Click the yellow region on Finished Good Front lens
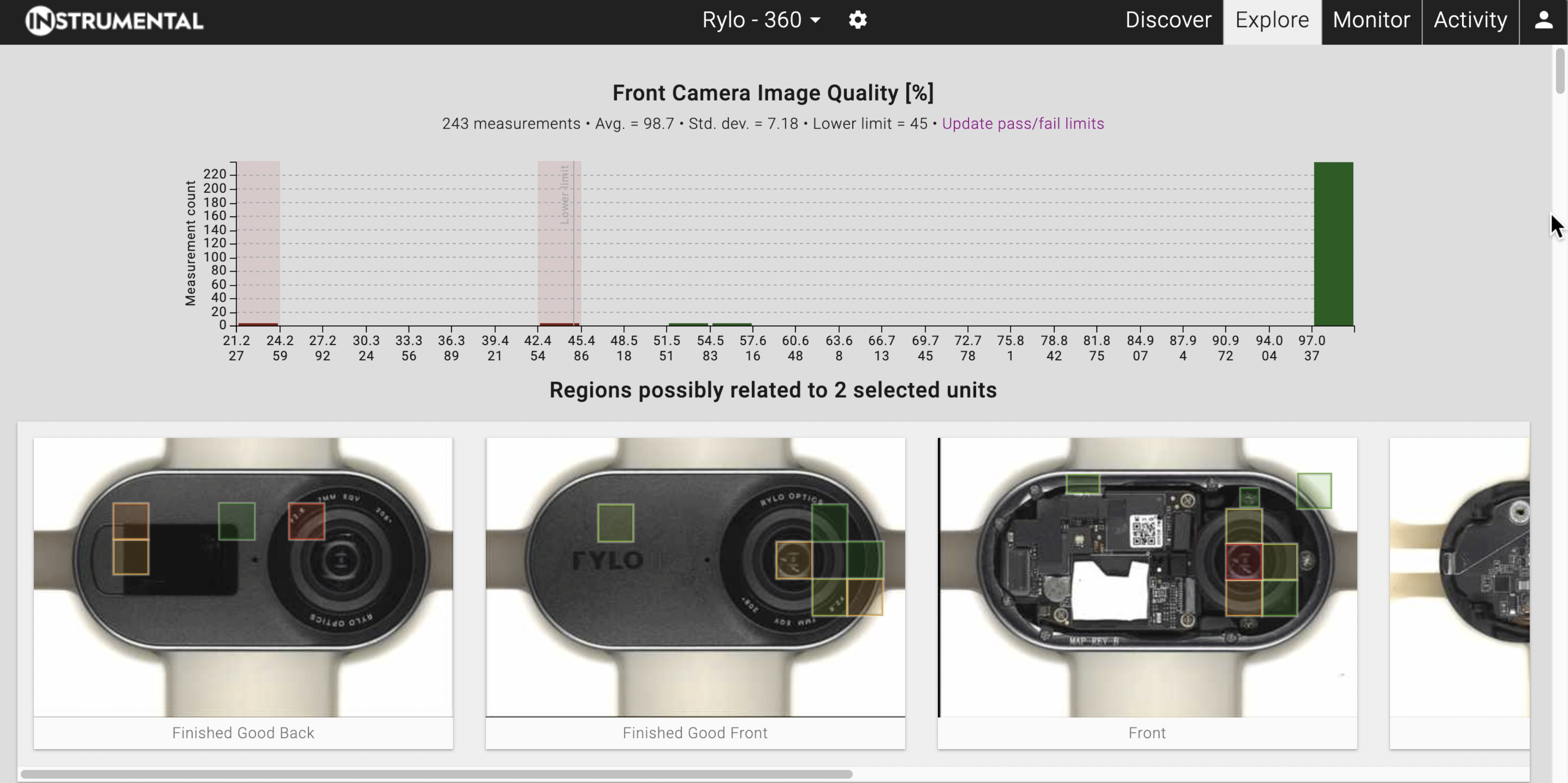1568x783 pixels. click(794, 560)
